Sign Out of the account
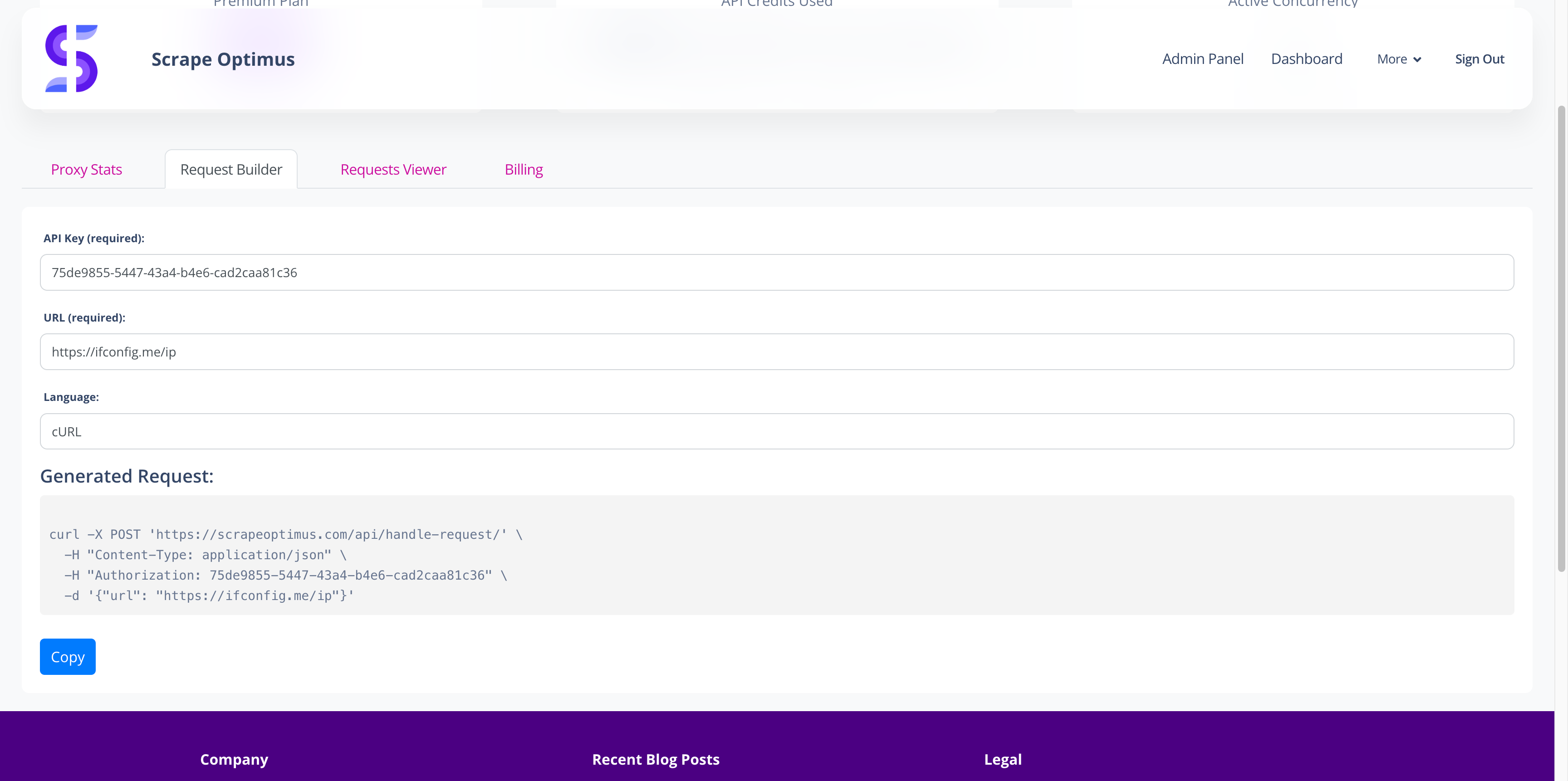This screenshot has height=781, width=1568. coord(1479,59)
